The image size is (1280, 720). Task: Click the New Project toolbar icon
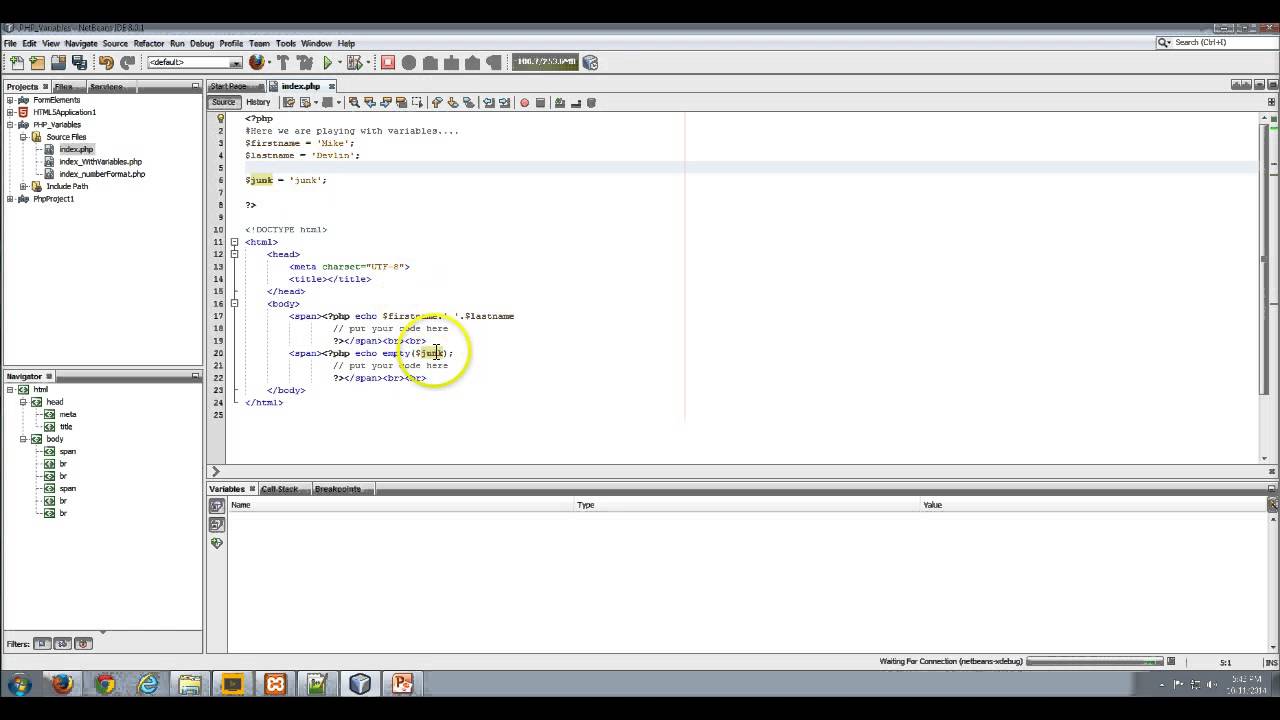(x=37, y=62)
